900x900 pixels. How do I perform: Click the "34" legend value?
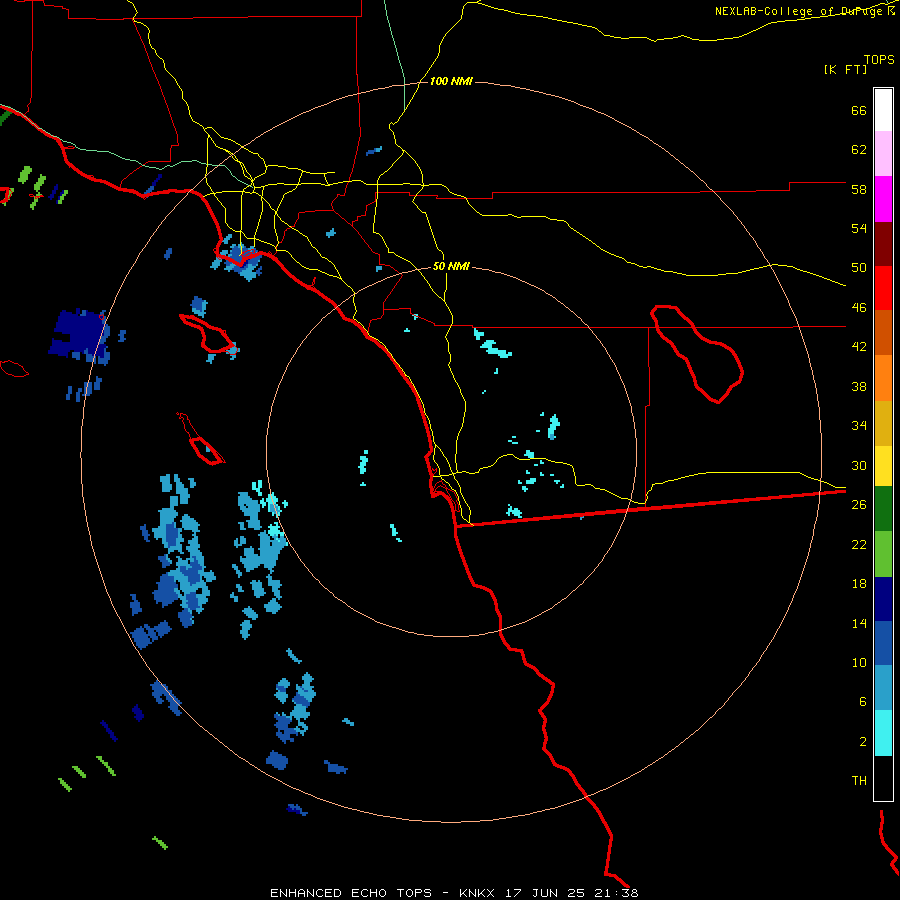coord(859,426)
